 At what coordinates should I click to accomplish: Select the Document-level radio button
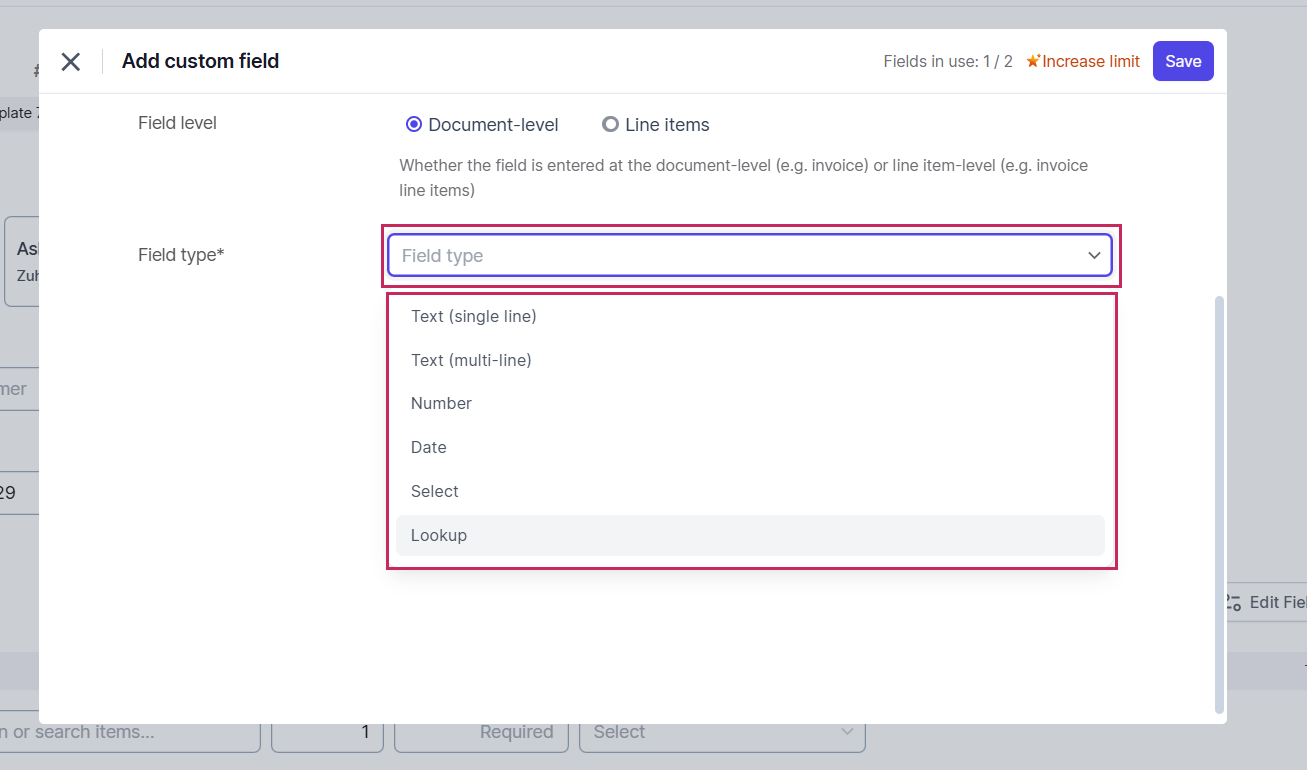[414, 125]
